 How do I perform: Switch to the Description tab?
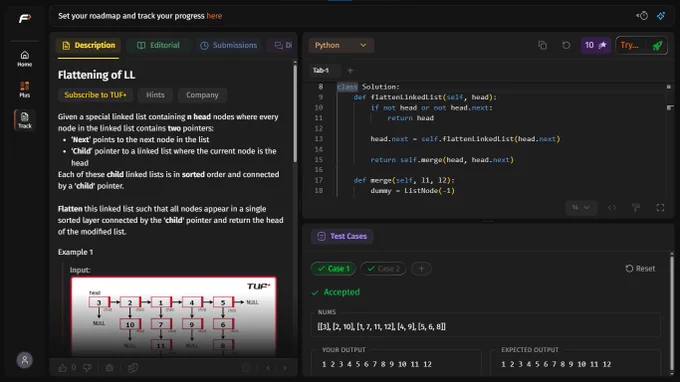point(88,45)
